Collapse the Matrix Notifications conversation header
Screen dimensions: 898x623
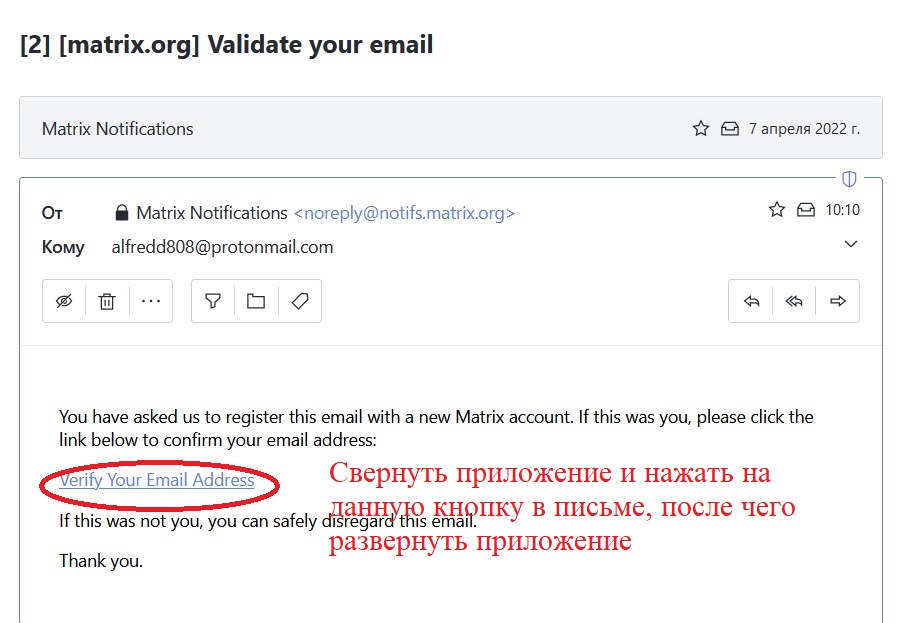[x=118, y=129]
